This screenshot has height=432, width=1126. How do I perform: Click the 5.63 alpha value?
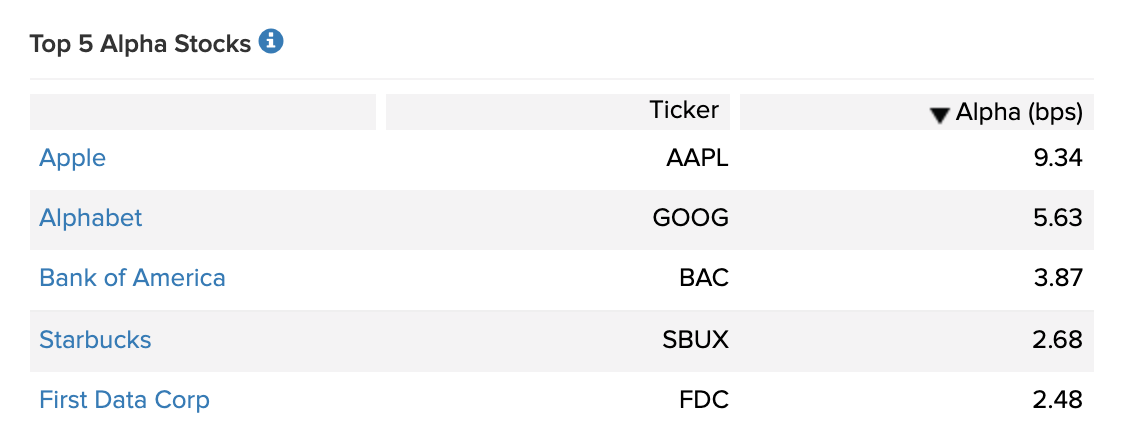point(1057,217)
